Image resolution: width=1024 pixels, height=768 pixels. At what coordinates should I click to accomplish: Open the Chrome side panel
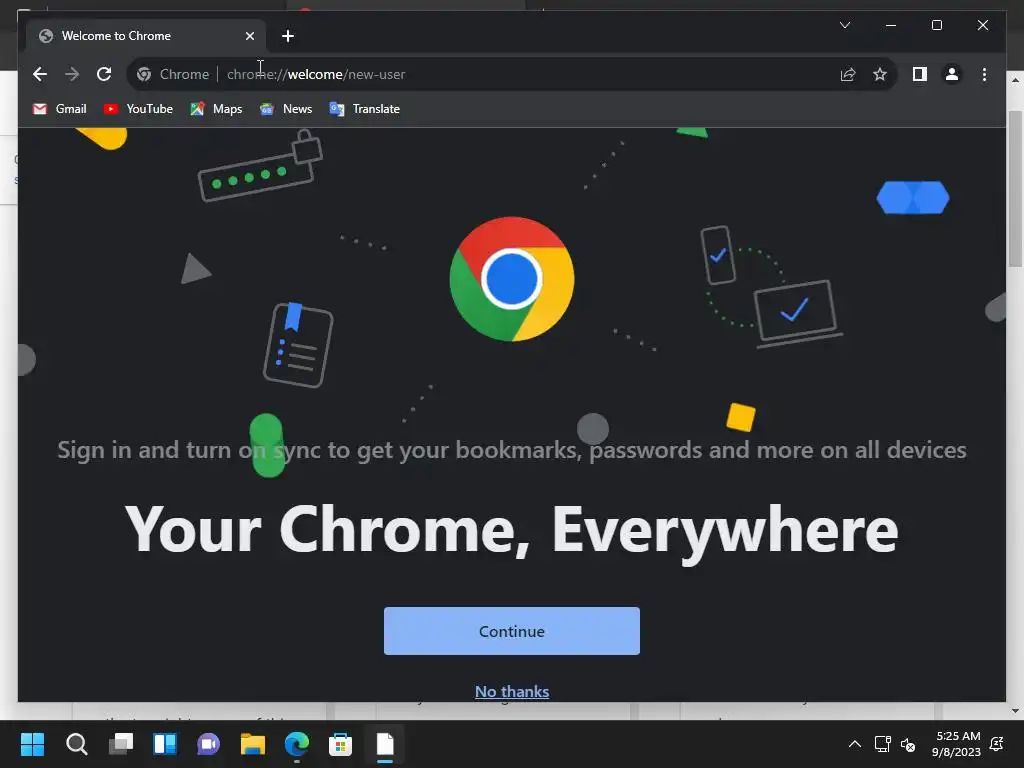(920, 74)
